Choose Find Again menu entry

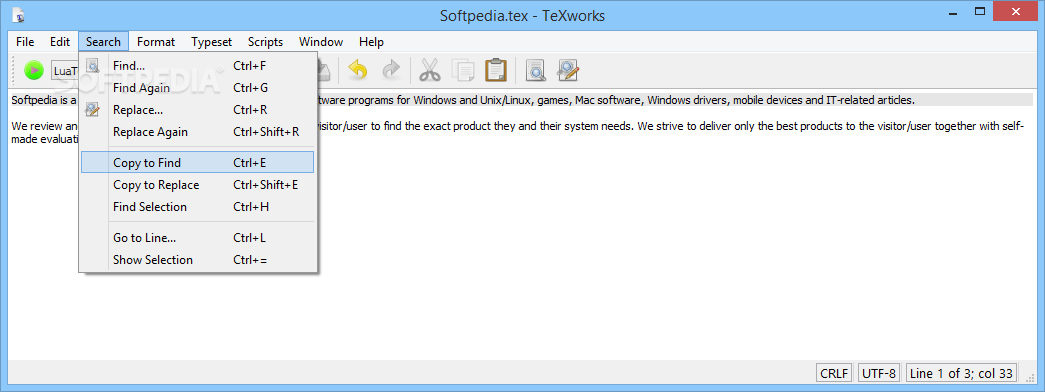pos(197,87)
